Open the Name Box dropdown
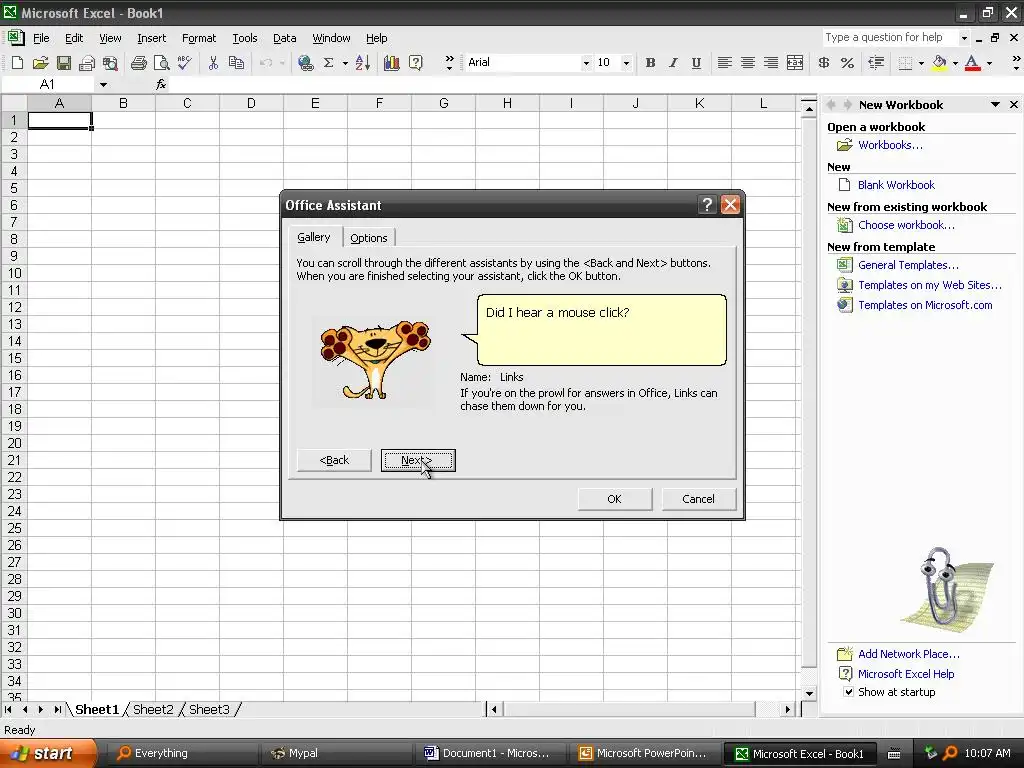1024x768 pixels. pyautogui.click(x=103, y=84)
